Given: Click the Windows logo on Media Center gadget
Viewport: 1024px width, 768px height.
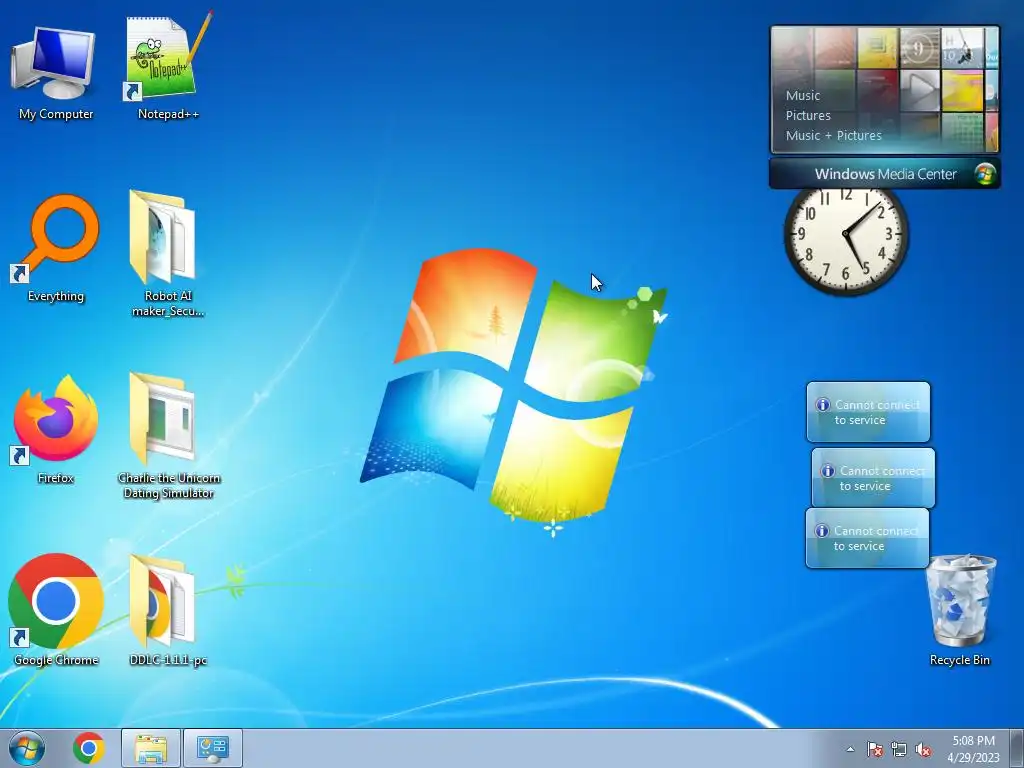Looking at the screenshot, I should pos(984,174).
